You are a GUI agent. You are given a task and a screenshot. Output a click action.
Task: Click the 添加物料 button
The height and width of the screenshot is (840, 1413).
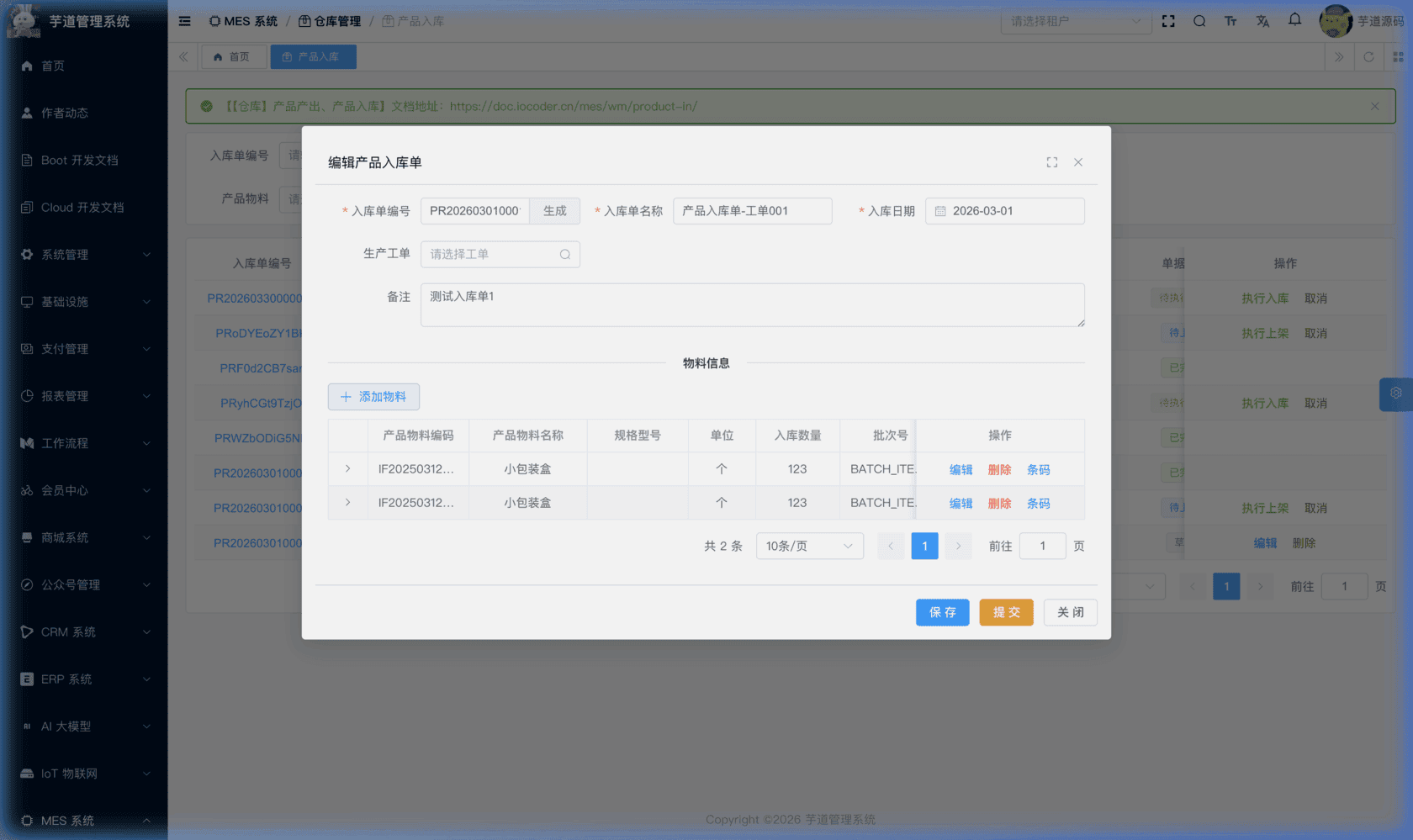pos(373,397)
